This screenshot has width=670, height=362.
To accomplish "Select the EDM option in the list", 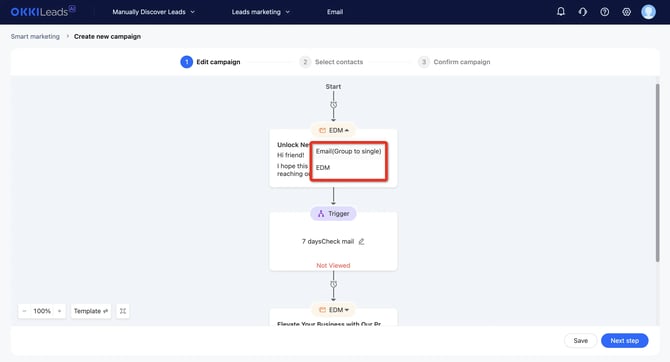I will click(x=323, y=168).
